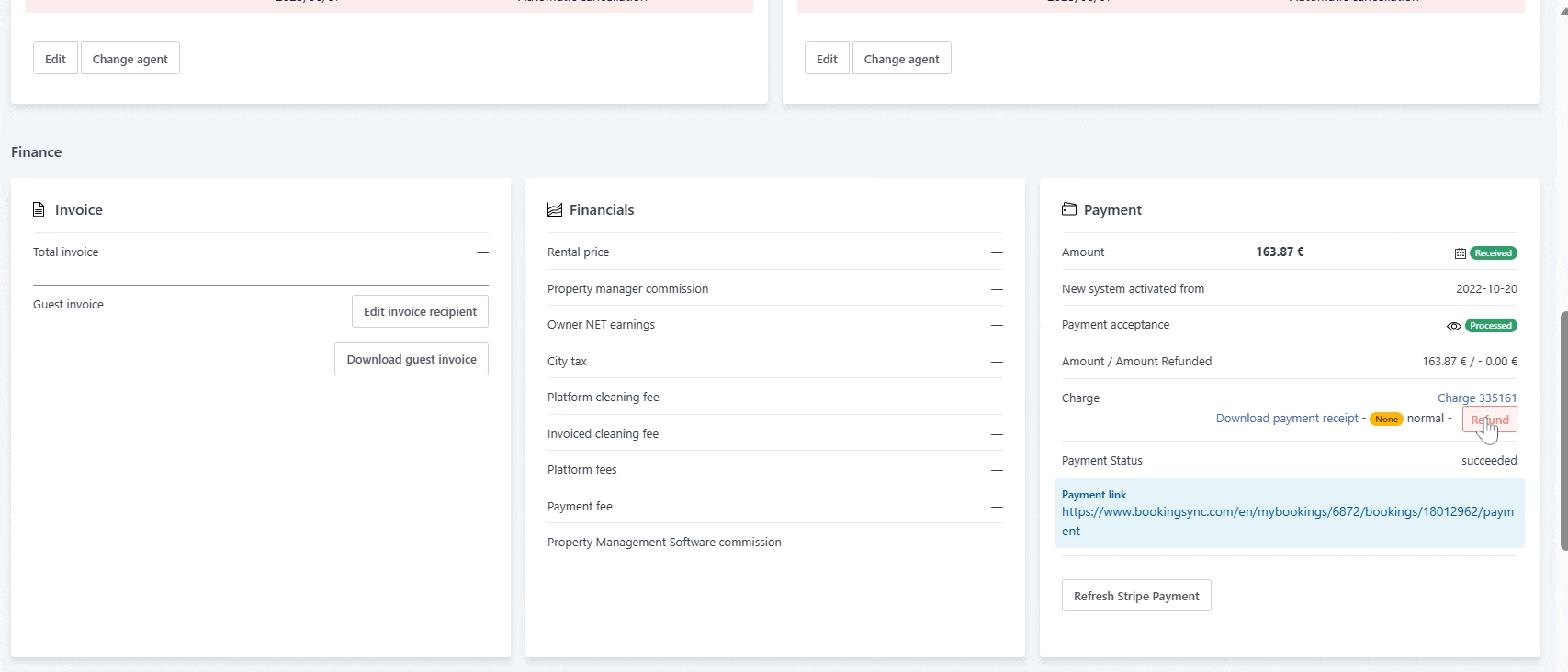1568x672 pixels.
Task: Click the Financials chart icon
Action: pyautogui.click(x=555, y=210)
